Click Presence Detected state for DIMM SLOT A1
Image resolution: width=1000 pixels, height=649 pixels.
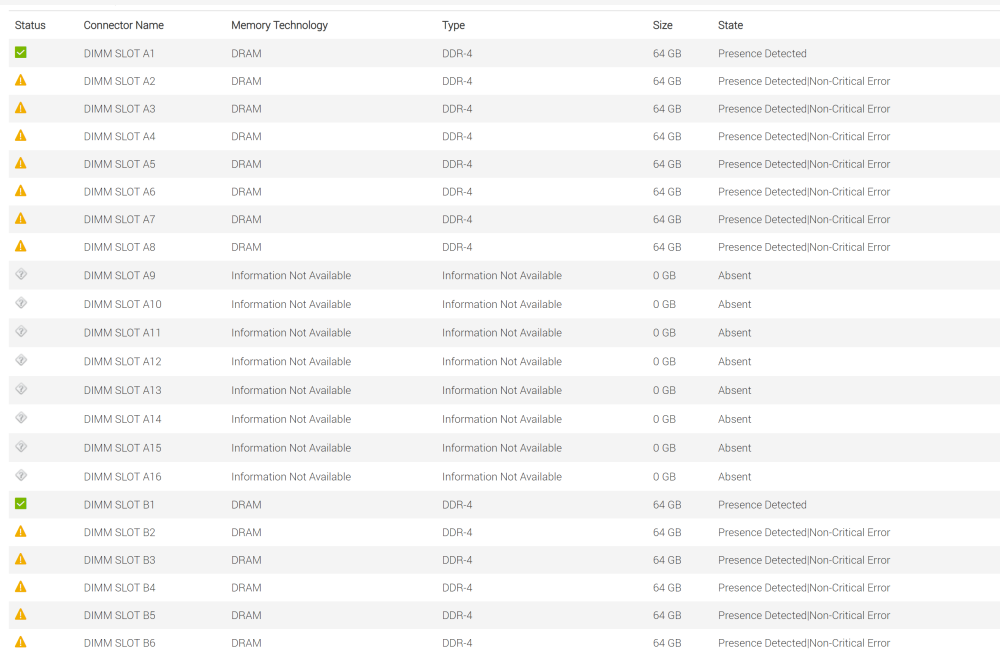point(762,54)
